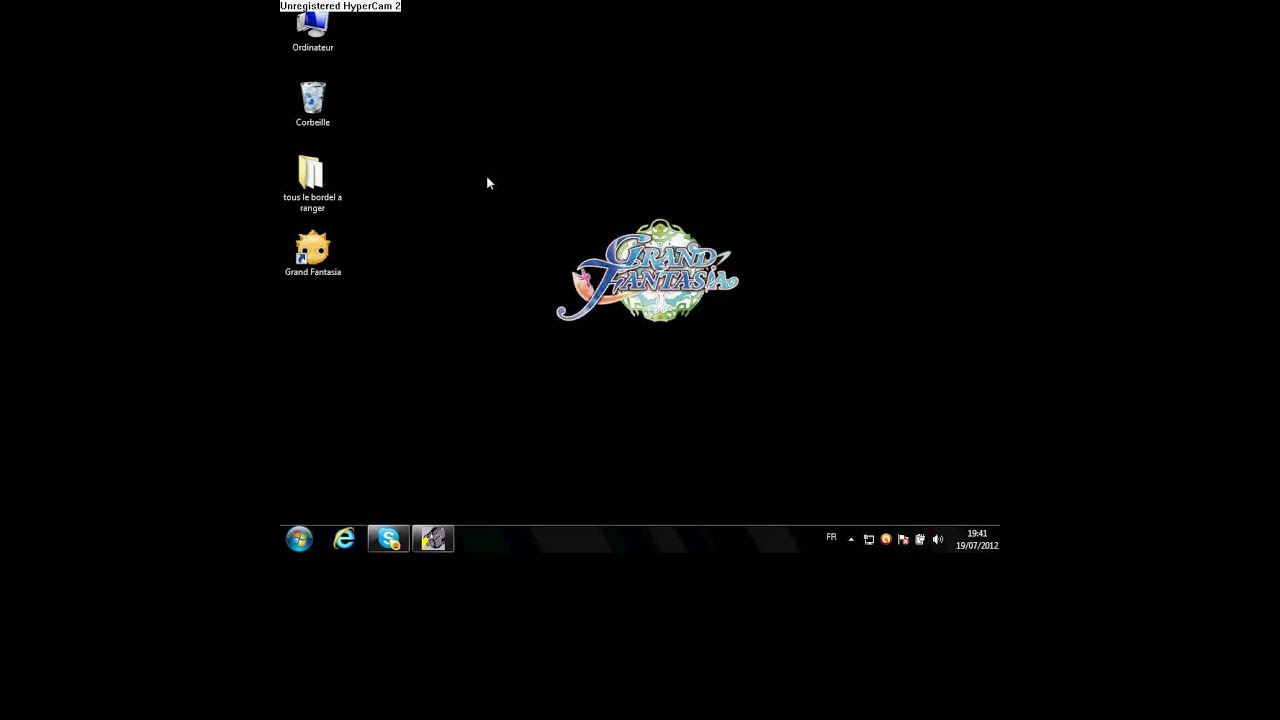Screen dimensions: 1280x720
Task: Open the volume speaker icon
Action: pyautogui.click(x=938, y=540)
